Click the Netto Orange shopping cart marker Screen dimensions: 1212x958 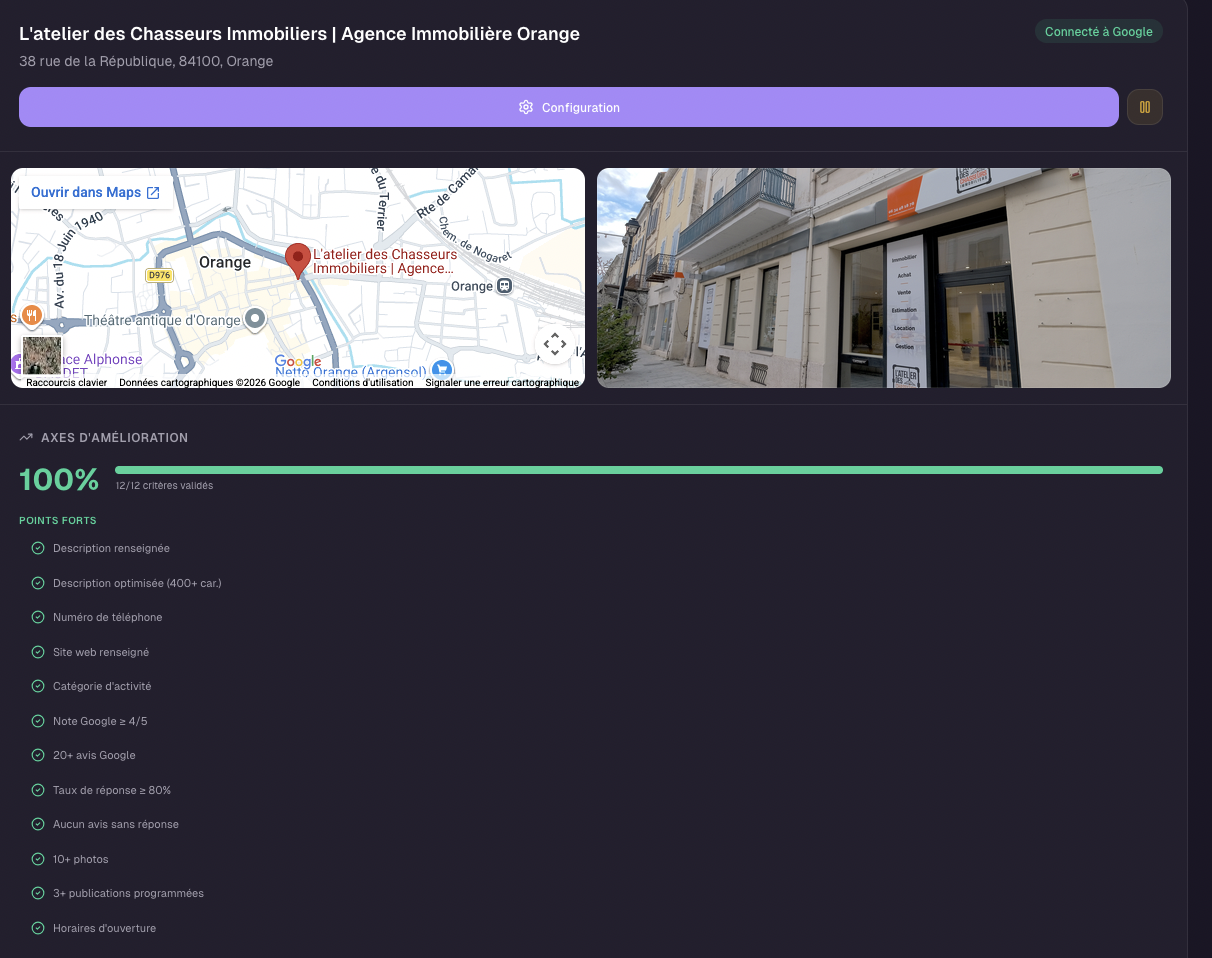tap(440, 370)
